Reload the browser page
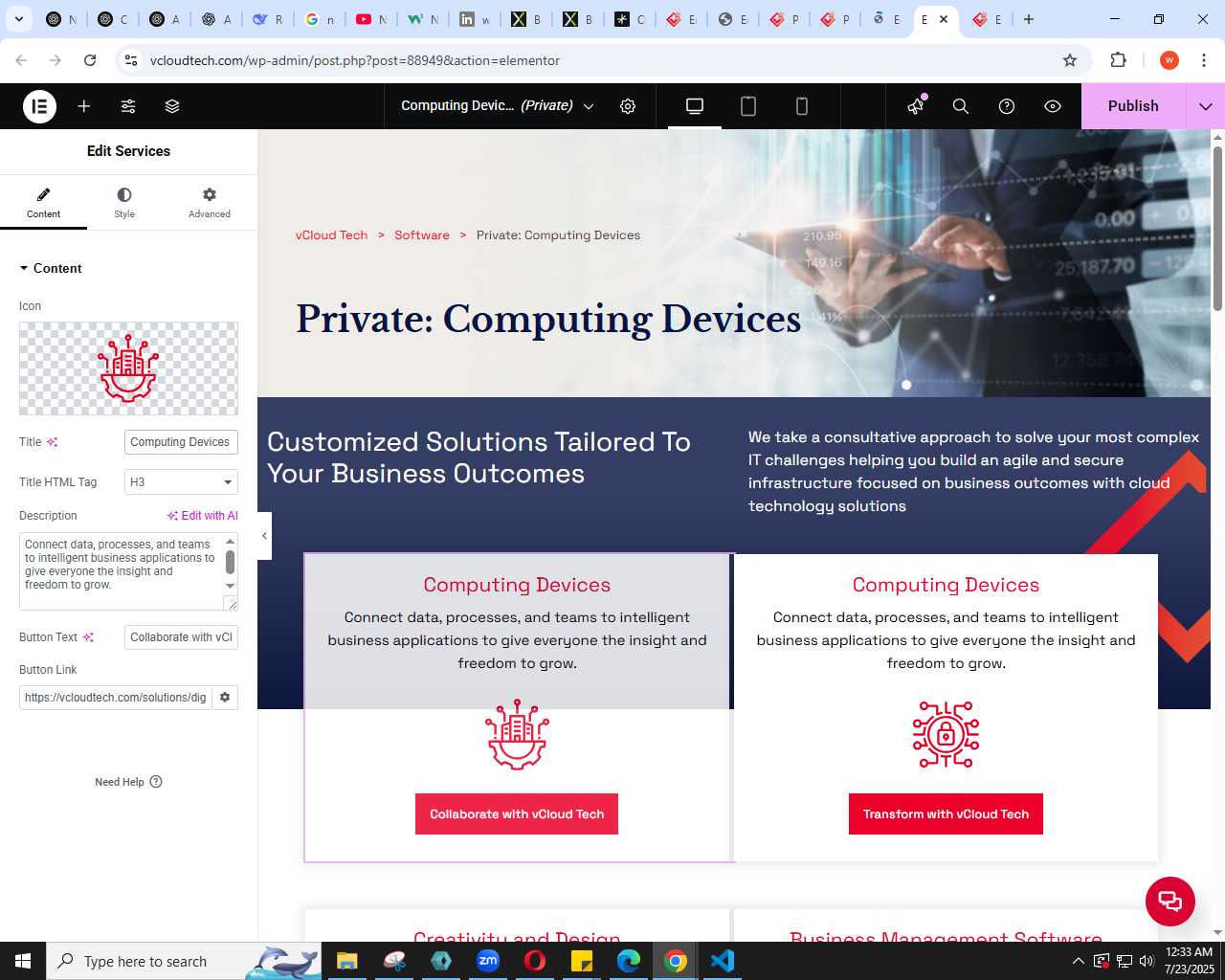The height and width of the screenshot is (980, 1225). [90, 60]
